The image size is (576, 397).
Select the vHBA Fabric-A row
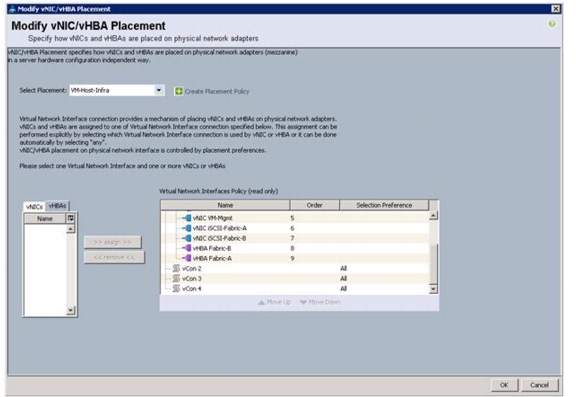[x=295, y=258]
